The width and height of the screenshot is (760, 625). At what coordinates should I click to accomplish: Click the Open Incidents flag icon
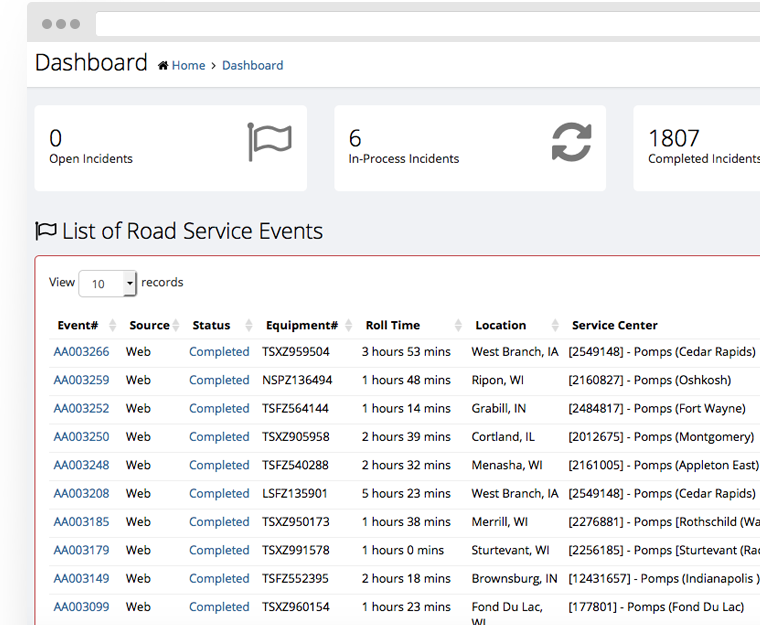click(x=269, y=142)
